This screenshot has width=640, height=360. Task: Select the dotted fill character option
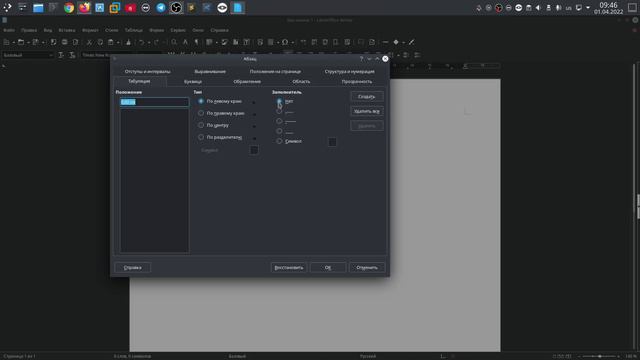[x=284, y=111]
